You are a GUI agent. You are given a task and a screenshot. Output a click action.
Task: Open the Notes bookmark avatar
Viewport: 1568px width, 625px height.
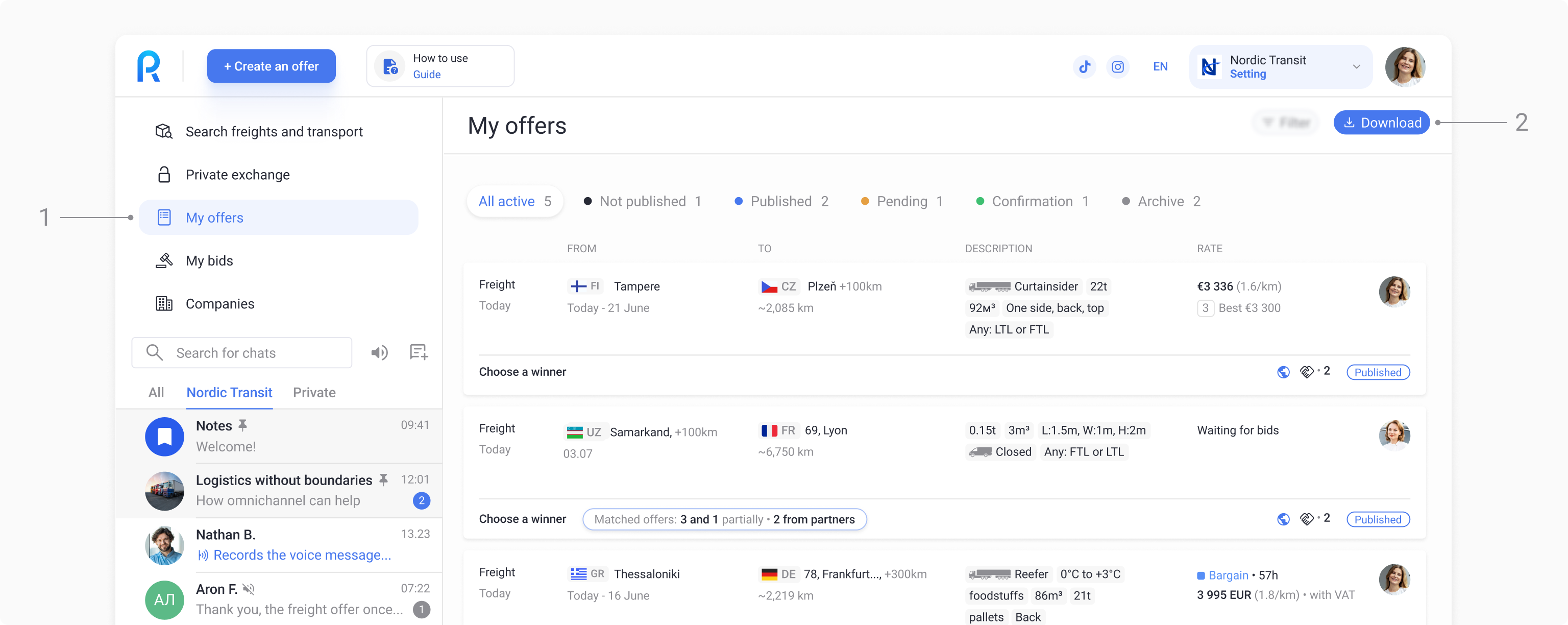(164, 436)
